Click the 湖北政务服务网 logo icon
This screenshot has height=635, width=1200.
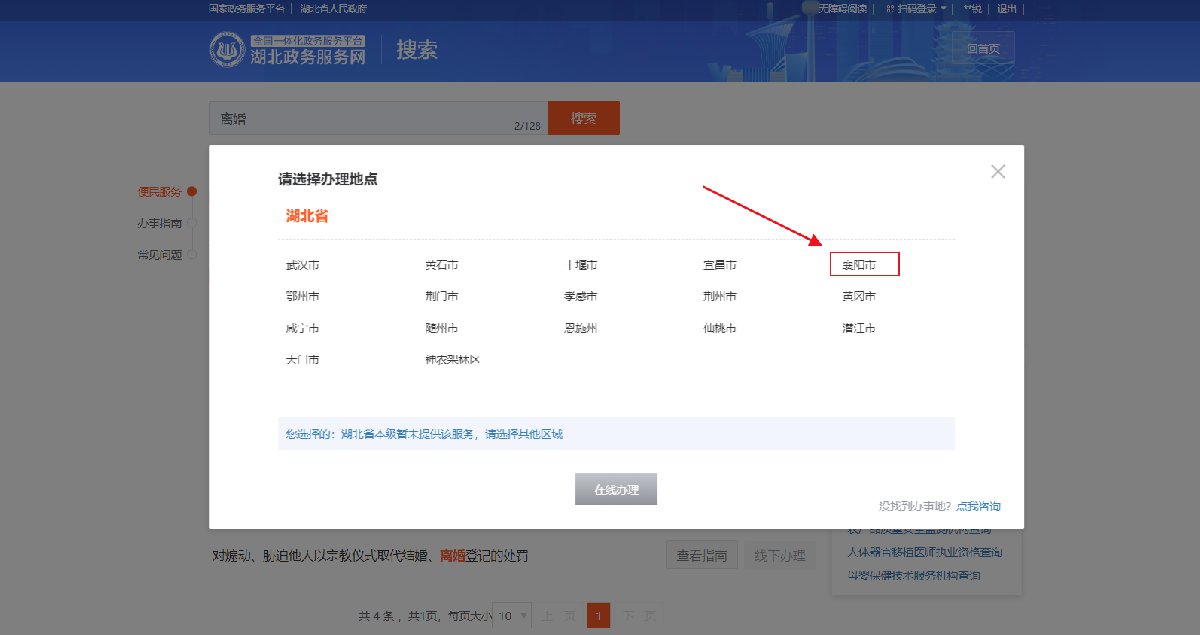(x=227, y=50)
